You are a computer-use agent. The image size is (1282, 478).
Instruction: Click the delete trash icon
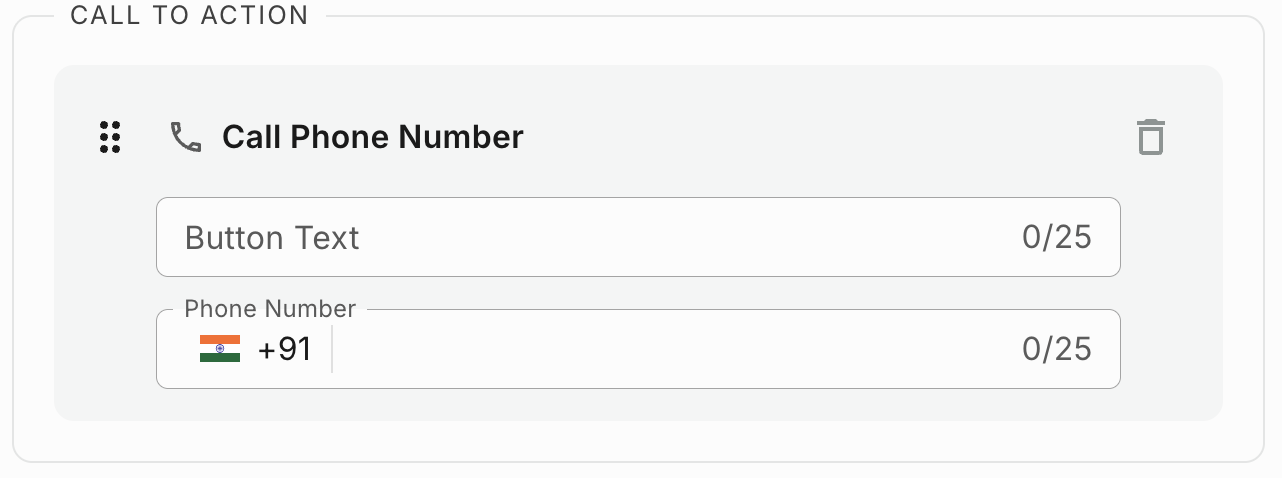(x=1151, y=137)
